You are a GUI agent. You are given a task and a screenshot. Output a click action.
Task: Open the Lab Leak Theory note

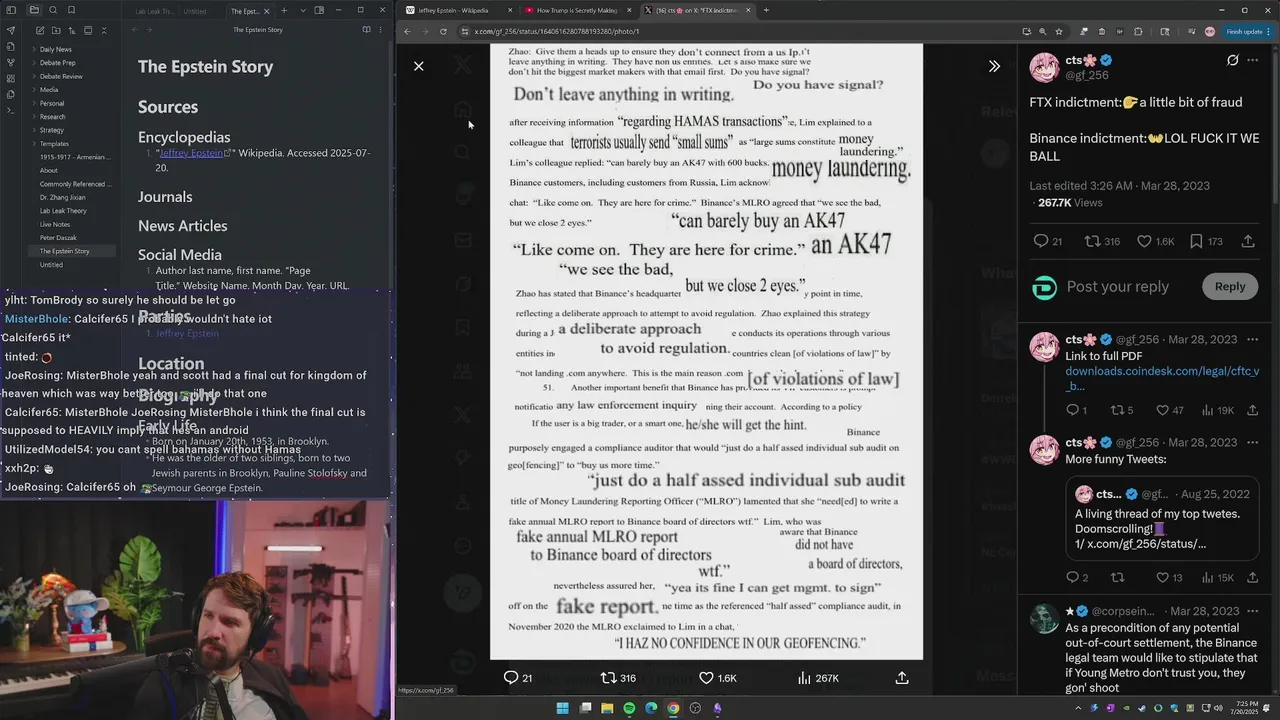[63, 211]
